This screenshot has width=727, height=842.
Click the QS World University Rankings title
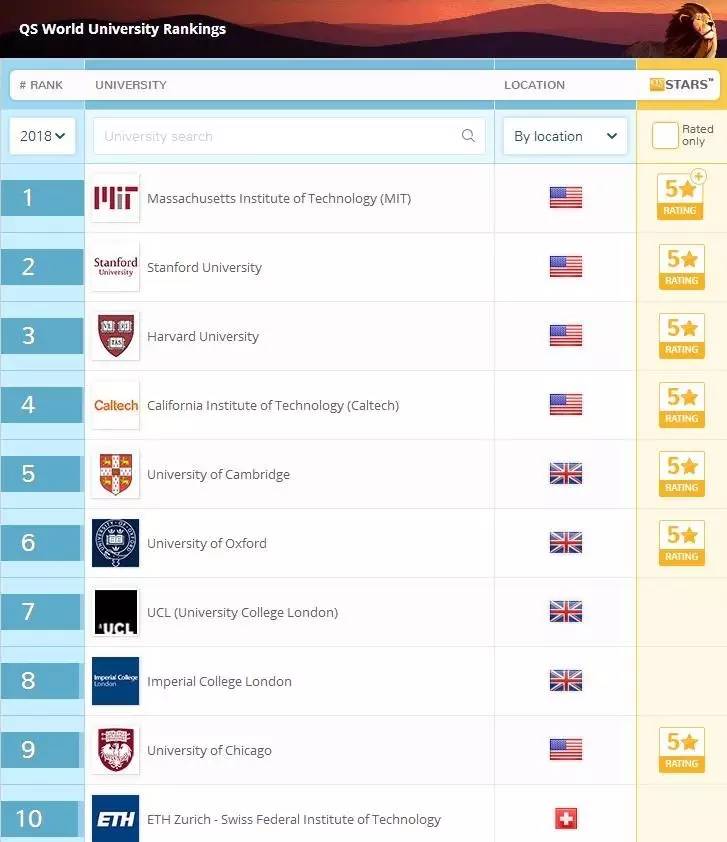coord(122,28)
